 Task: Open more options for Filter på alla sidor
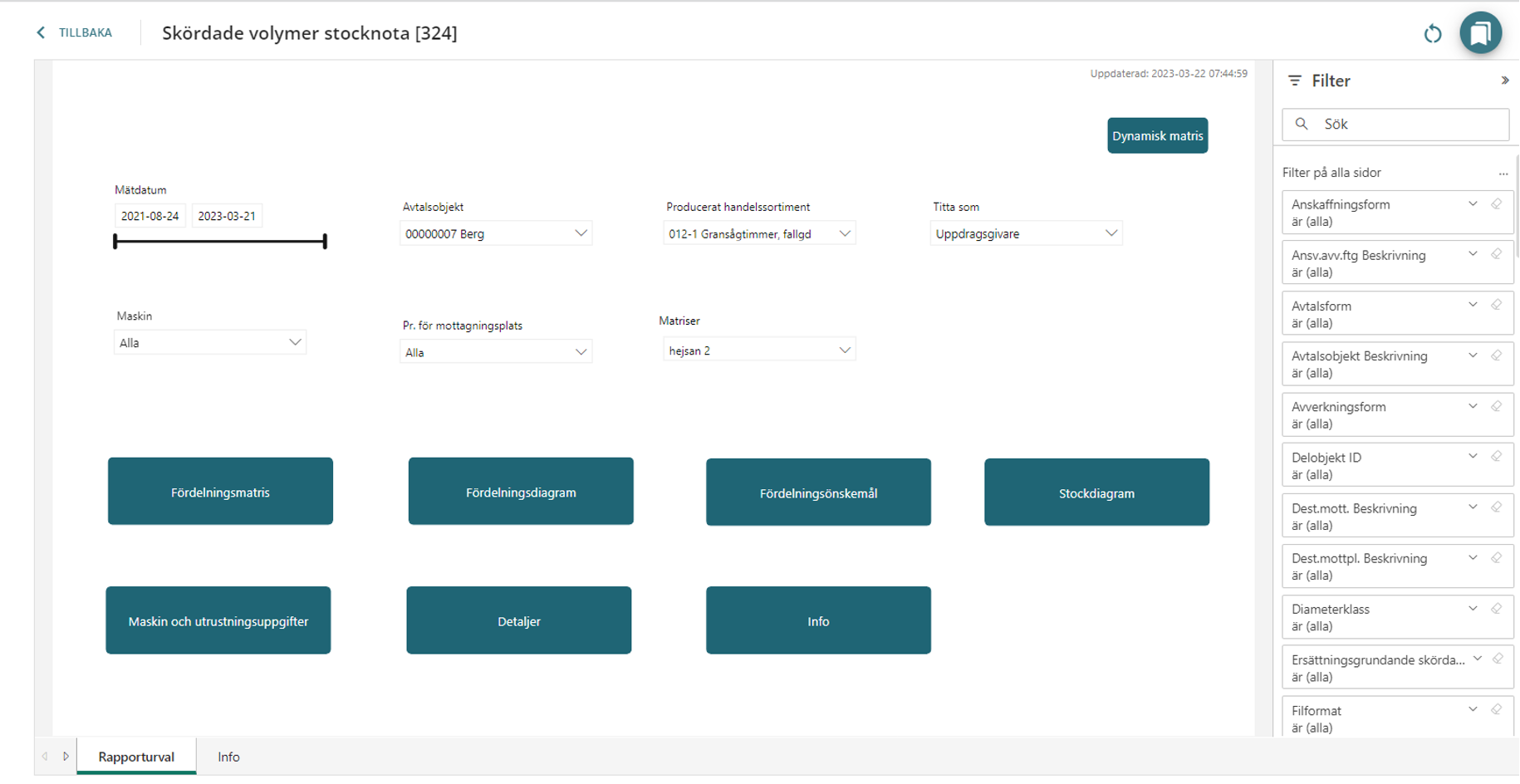[x=1503, y=173]
